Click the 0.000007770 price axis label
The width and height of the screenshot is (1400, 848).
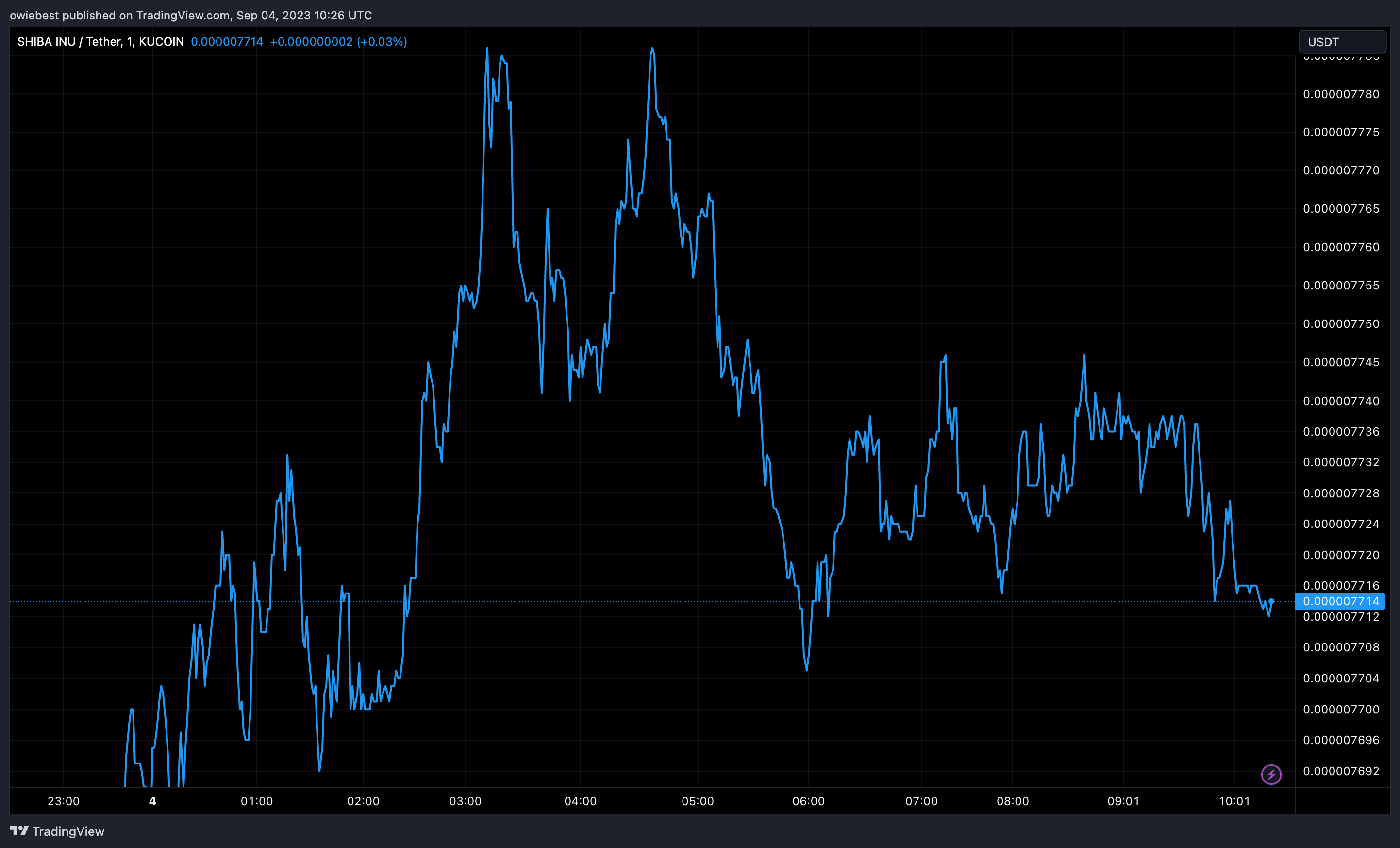(1341, 170)
